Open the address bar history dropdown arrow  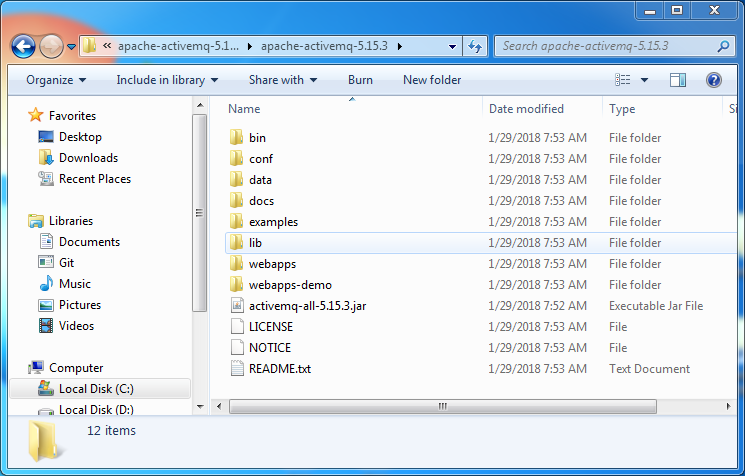pyautogui.click(x=452, y=47)
